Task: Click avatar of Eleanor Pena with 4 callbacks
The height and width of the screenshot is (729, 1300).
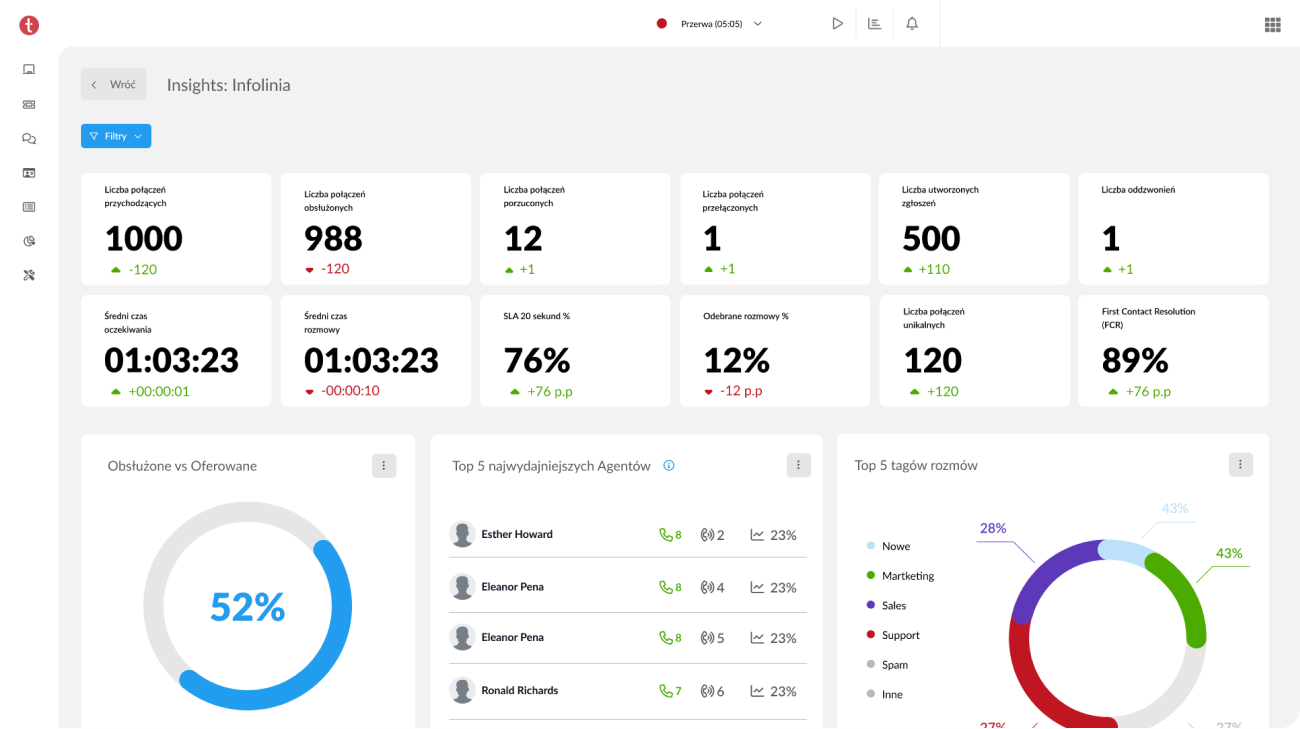Action: point(462,587)
